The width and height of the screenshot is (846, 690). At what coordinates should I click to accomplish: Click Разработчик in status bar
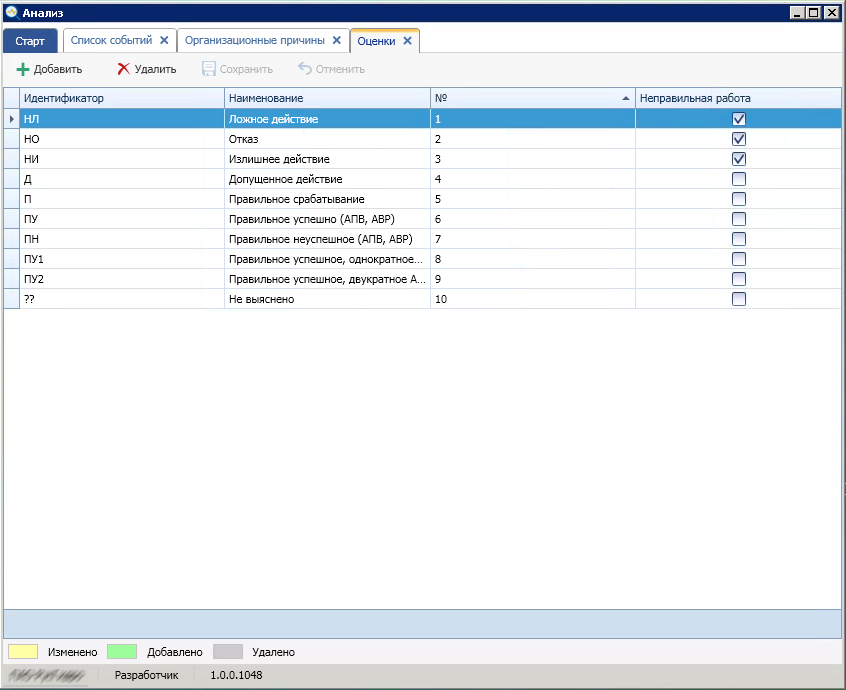146,675
